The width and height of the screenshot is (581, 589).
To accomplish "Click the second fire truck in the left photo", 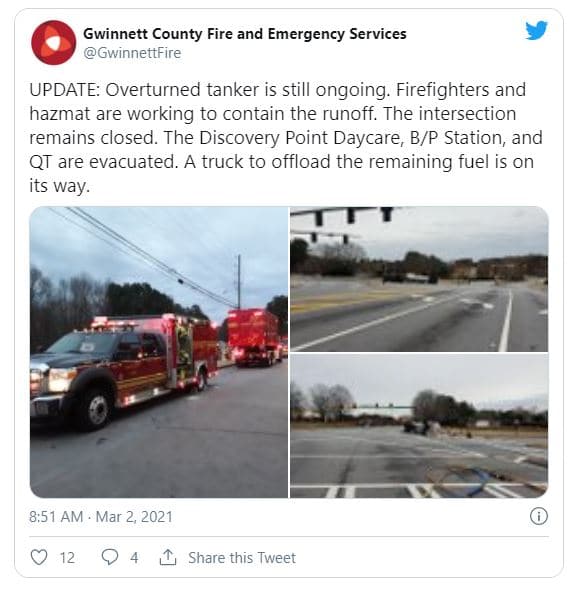I will [x=255, y=337].
